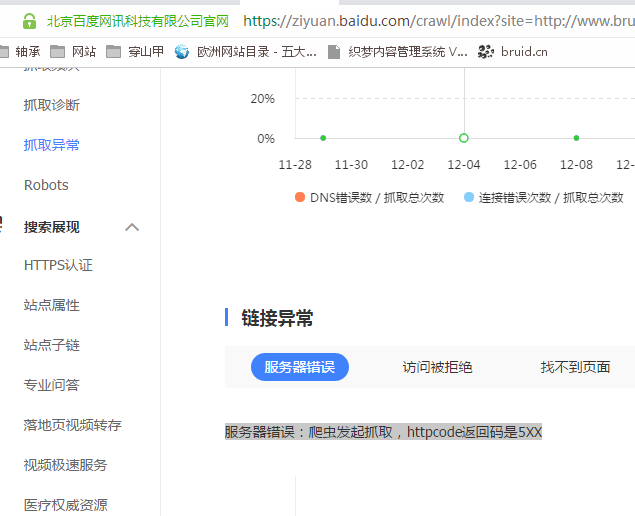Open the 轴承 bookmark folder

(20, 52)
